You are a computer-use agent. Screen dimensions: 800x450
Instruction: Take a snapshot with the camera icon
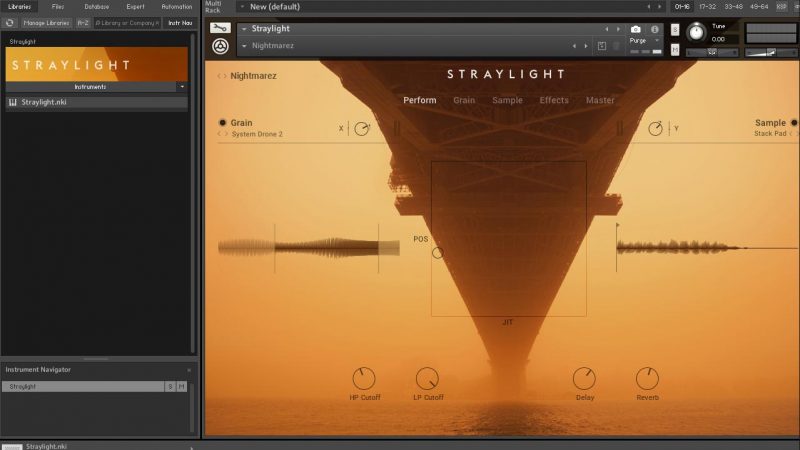[635, 29]
